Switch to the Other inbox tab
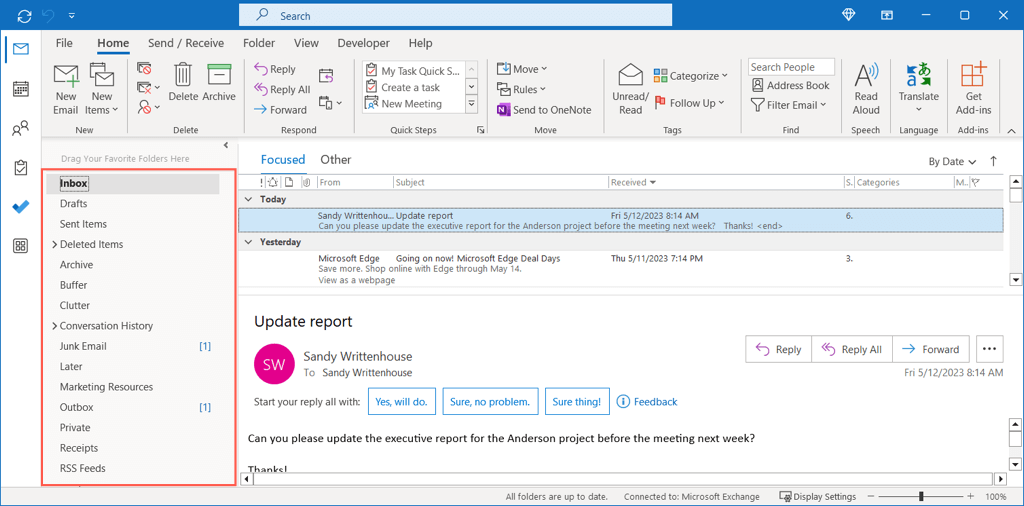Screen dimensions: 1024x506 [336, 159]
